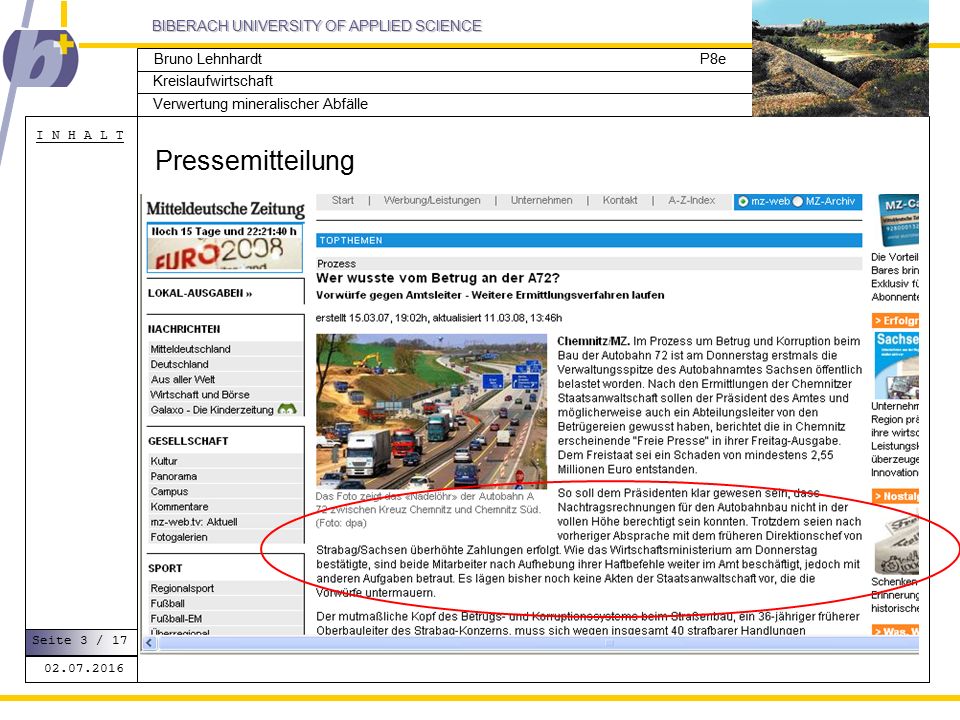Select the mz-web radio button
The height and width of the screenshot is (720, 960).
coord(743,201)
